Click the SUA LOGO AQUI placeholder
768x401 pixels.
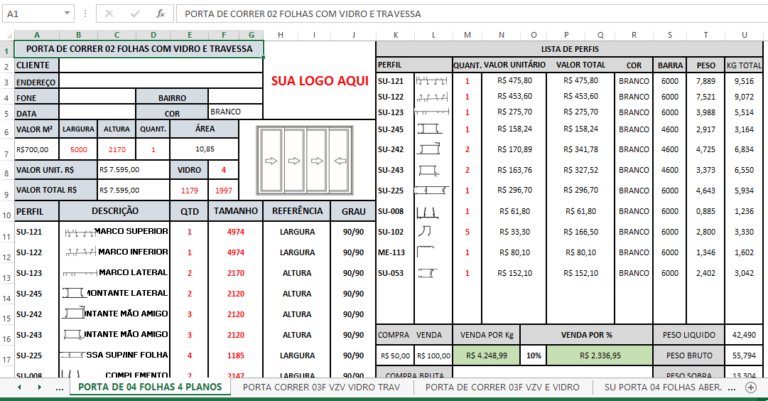[x=320, y=81]
